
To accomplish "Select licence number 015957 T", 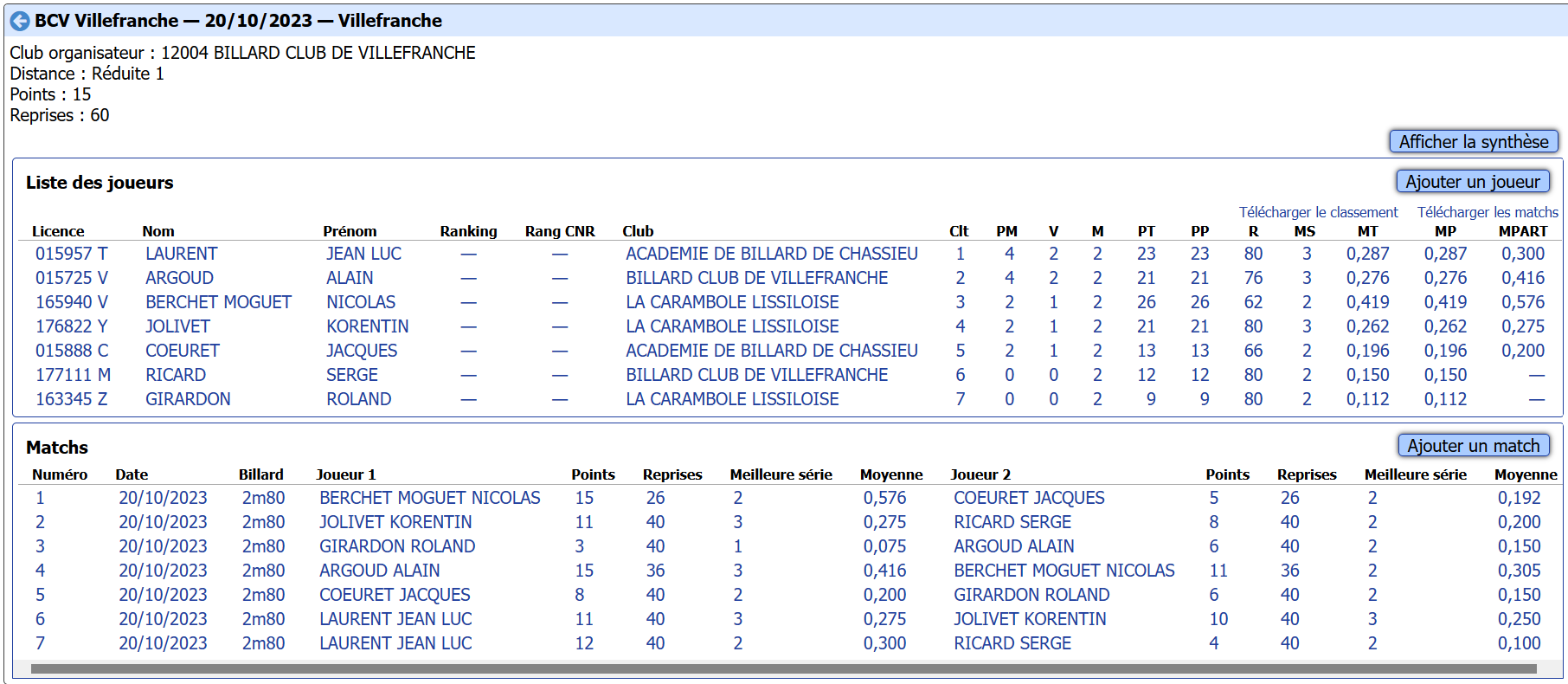I will point(72,254).
